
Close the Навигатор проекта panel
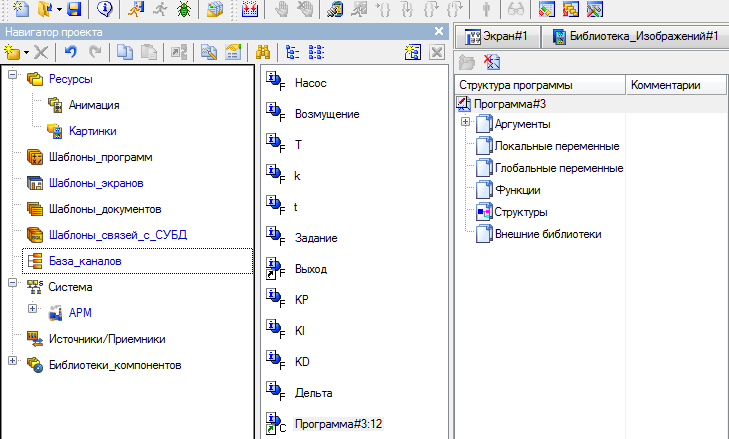(x=438, y=31)
